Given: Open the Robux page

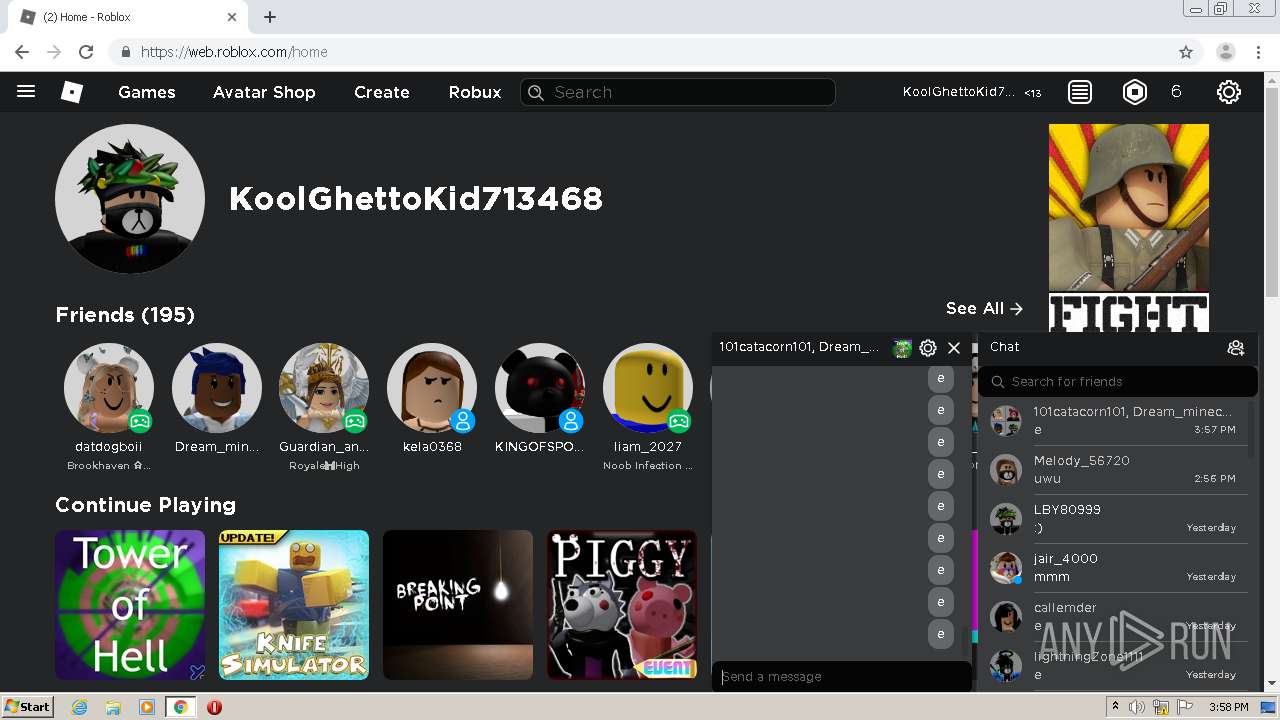Looking at the screenshot, I should coord(475,92).
